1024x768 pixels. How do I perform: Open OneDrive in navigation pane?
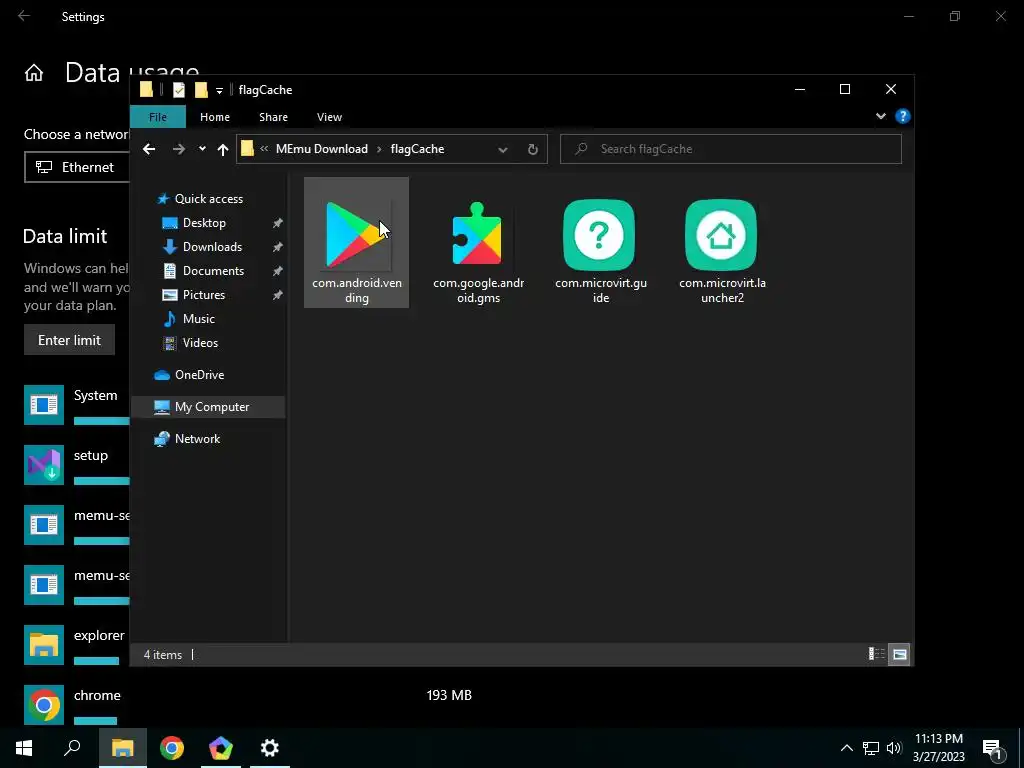199,375
